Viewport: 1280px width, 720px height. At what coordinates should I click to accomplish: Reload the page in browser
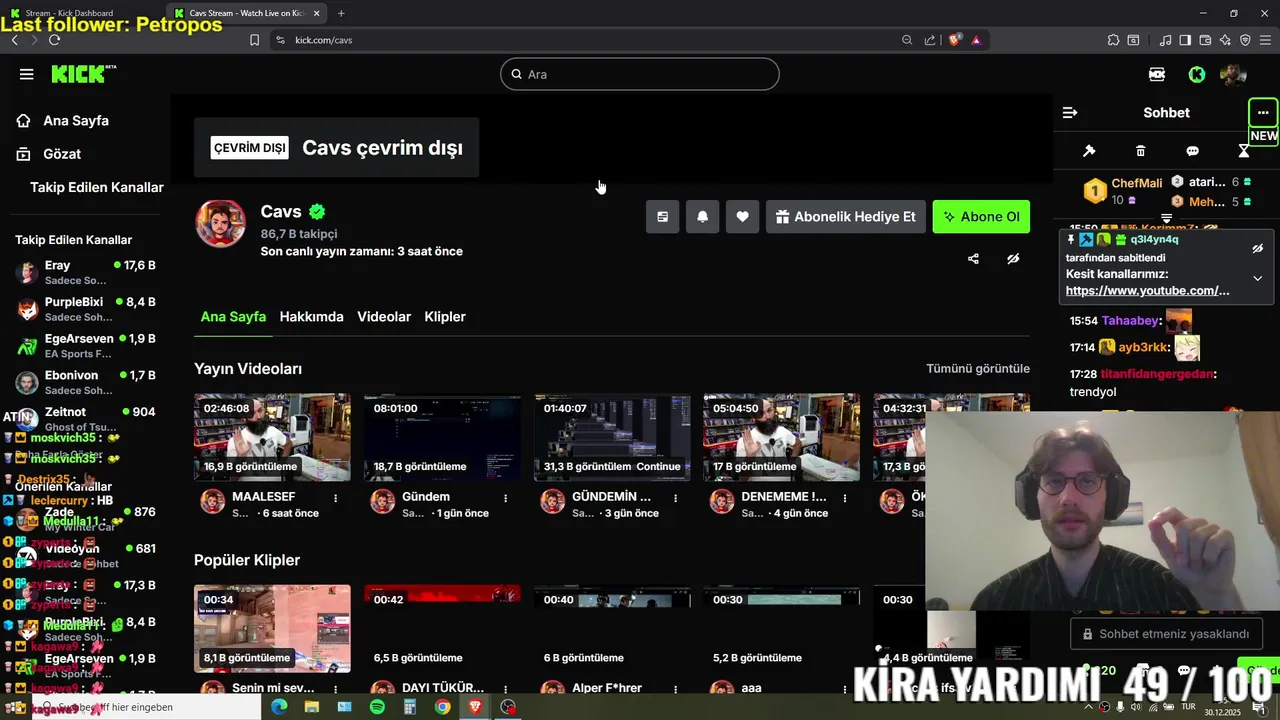[x=54, y=40]
